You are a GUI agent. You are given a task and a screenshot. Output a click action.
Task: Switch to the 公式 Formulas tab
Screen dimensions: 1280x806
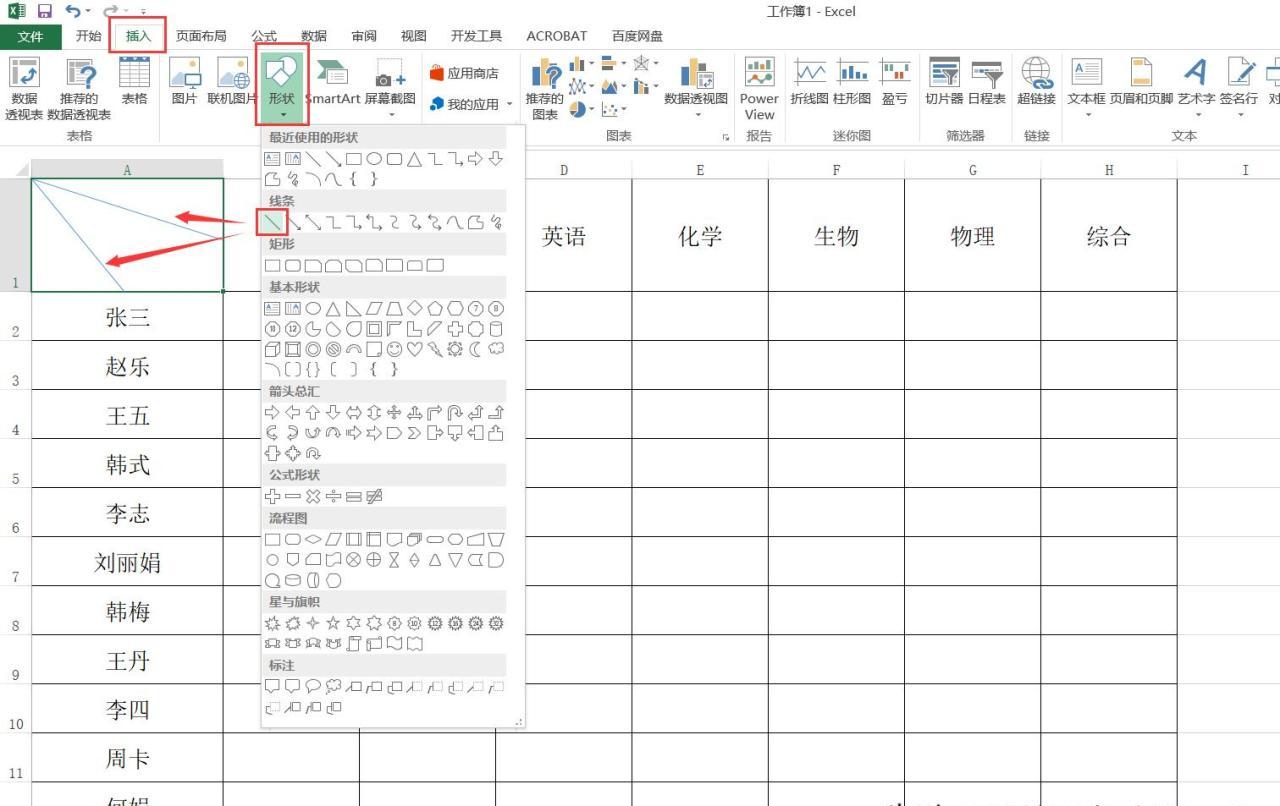tap(264, 36)
